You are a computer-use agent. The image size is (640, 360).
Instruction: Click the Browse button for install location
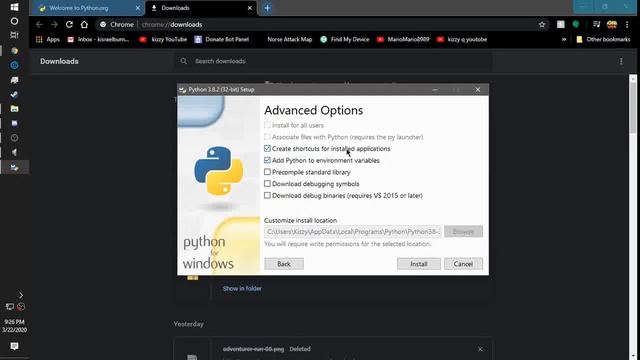coord(463,231)
